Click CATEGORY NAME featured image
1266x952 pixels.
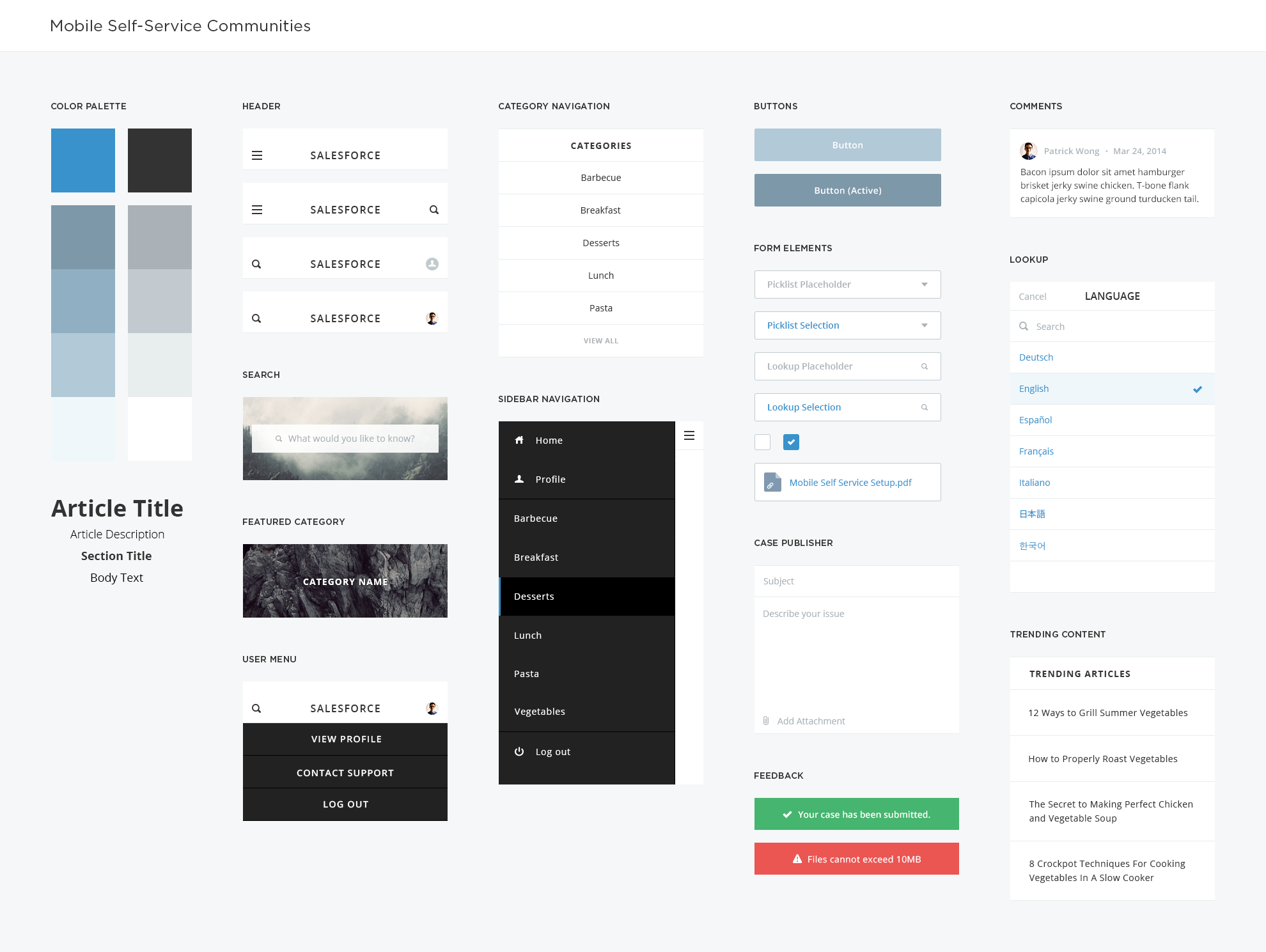click(x=345, y=581)
